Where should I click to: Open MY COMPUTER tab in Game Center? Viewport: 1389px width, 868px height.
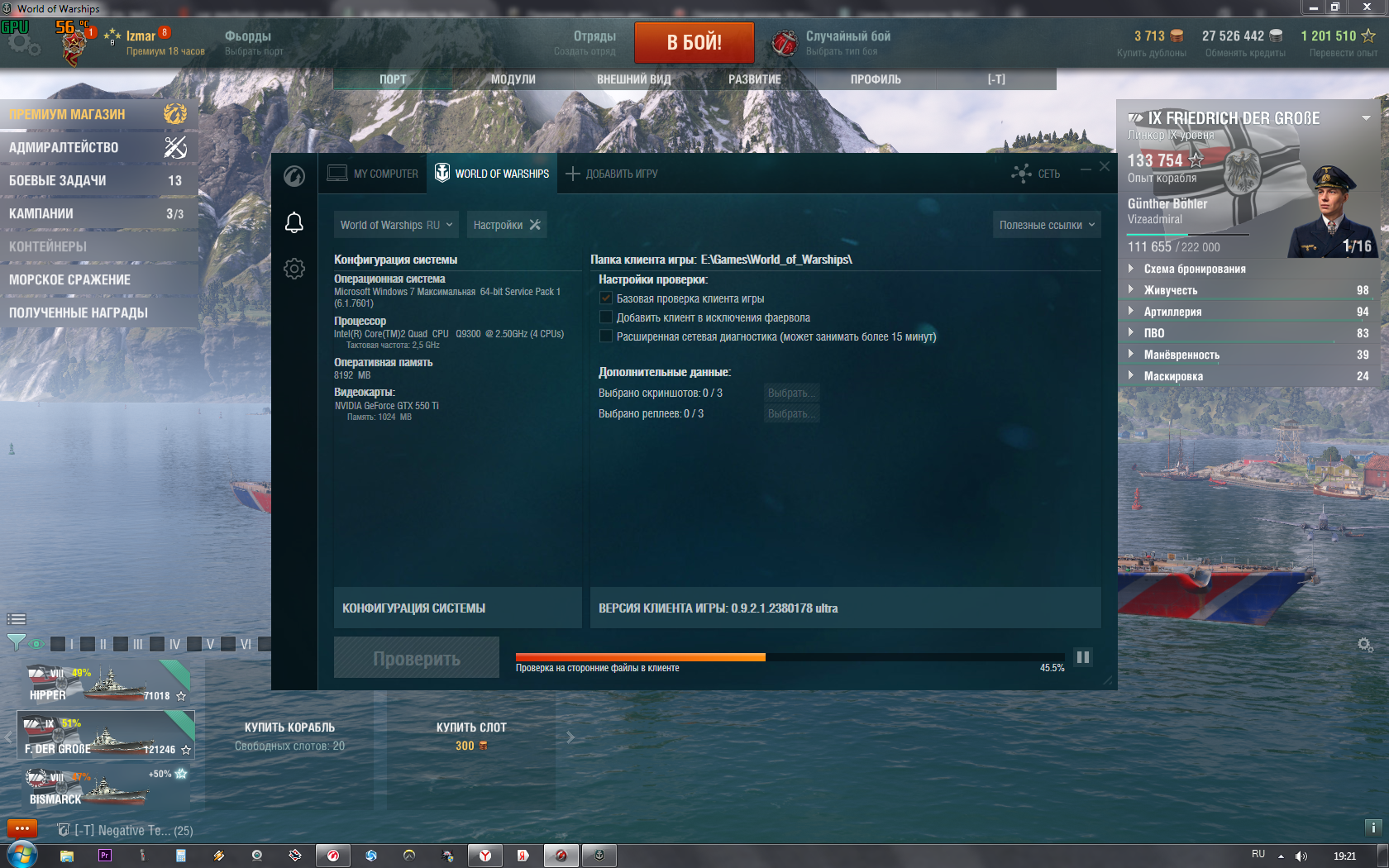[x=373, y=174]
